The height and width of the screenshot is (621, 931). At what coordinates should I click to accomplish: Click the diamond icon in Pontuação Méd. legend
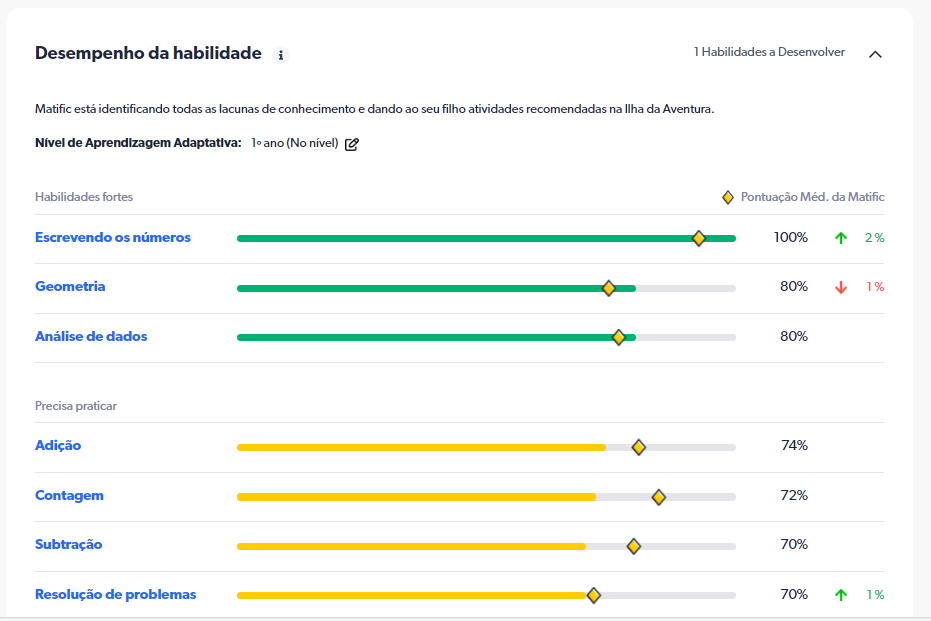pyautogui.click(x=728, y=198)
